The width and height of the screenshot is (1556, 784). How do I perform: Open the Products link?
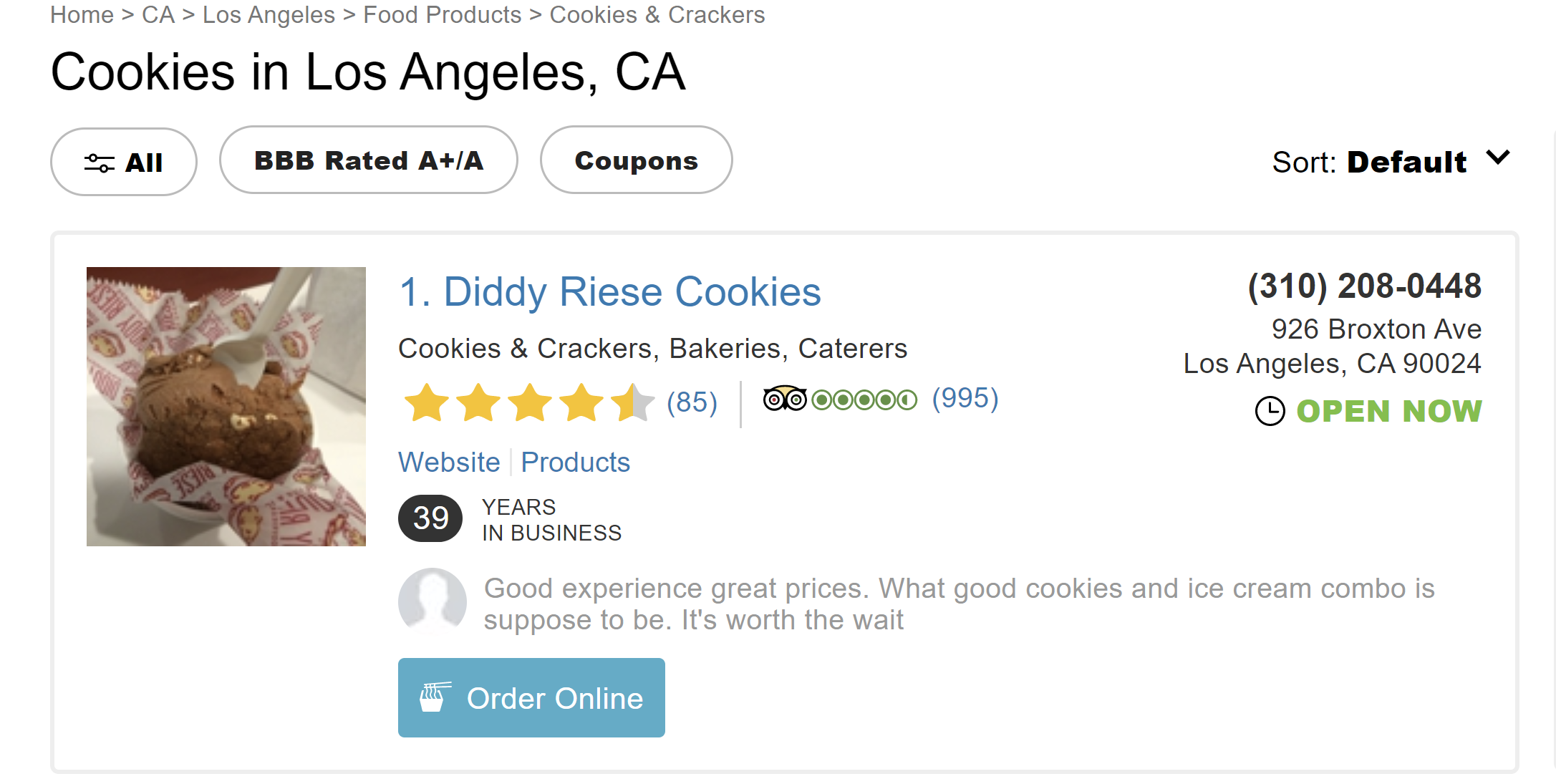(575, 463)
